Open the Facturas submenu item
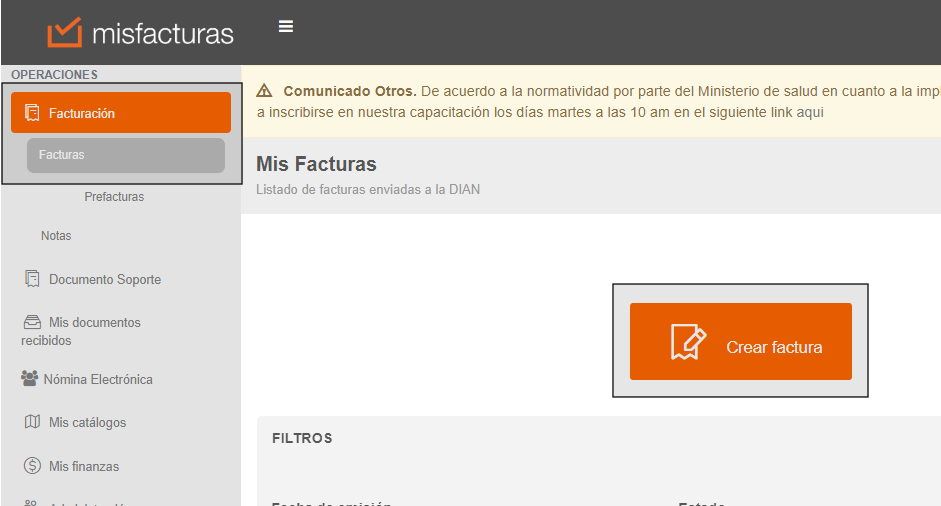The image size is (941, 506). tap(126, 155)
